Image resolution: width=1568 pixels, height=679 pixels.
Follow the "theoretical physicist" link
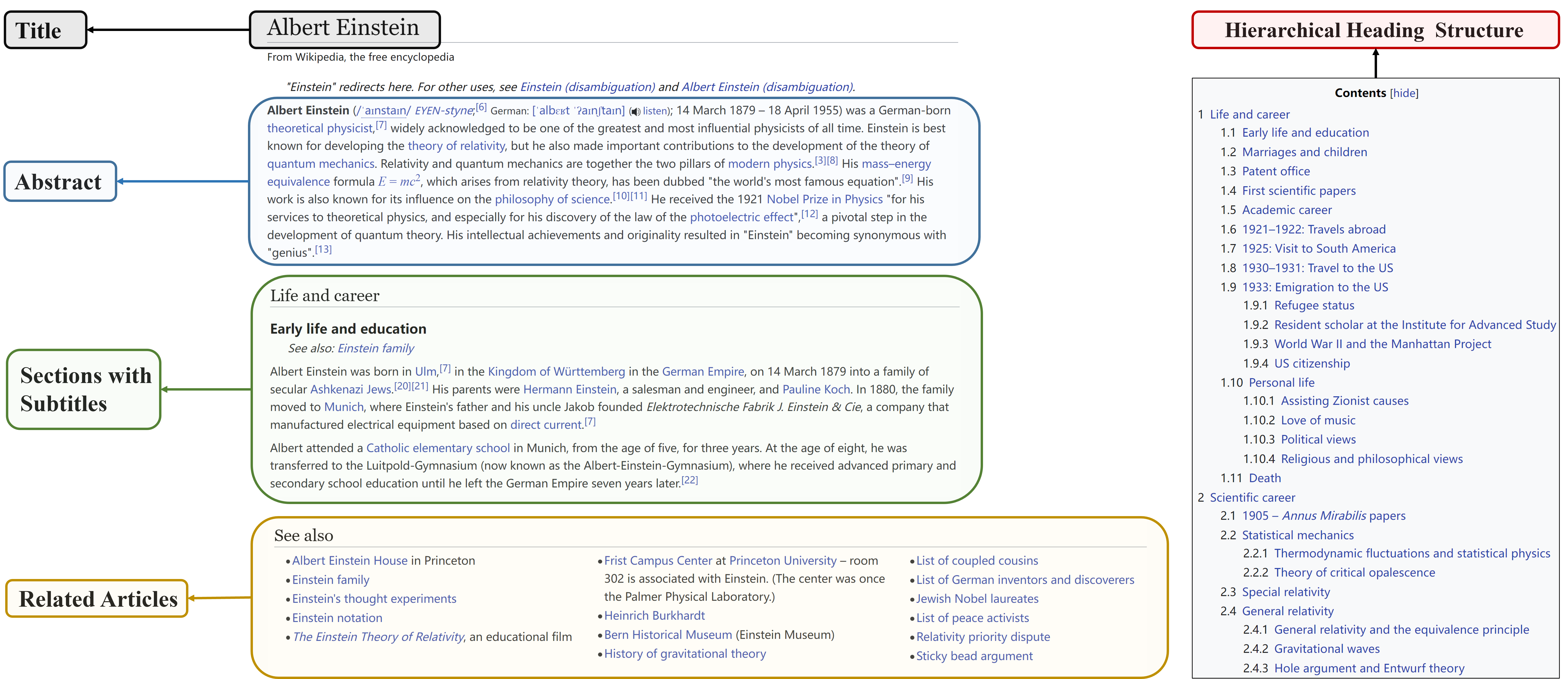pos(320,128)
